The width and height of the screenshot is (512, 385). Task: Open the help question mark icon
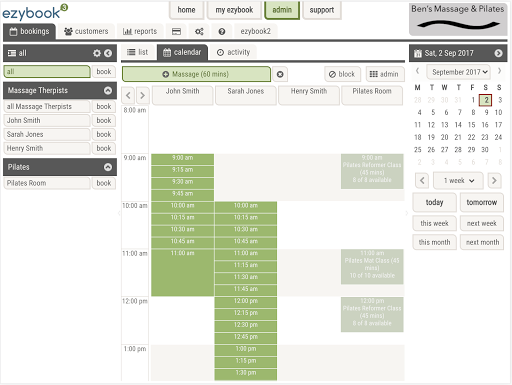click(222, 31)
